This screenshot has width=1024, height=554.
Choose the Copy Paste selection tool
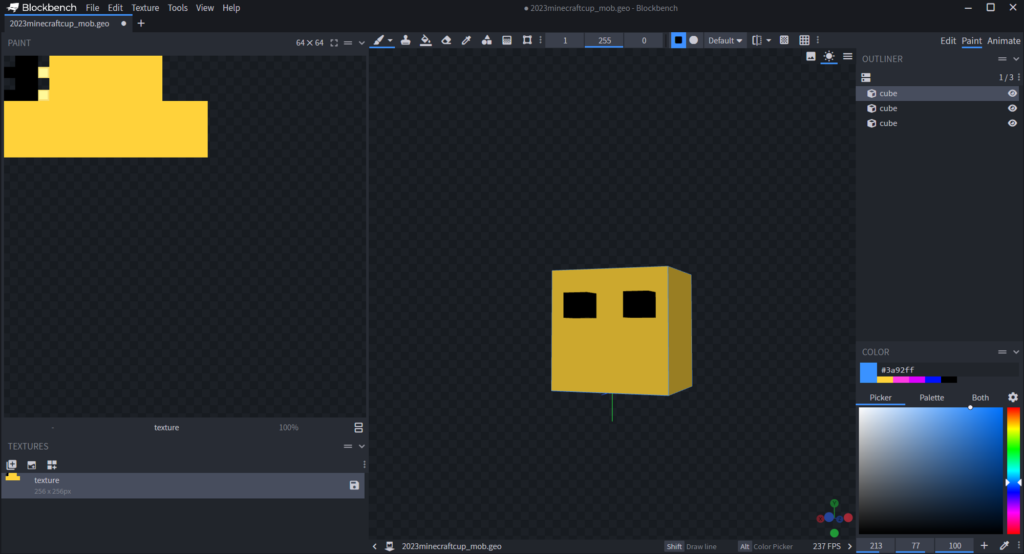pos(527,40)
